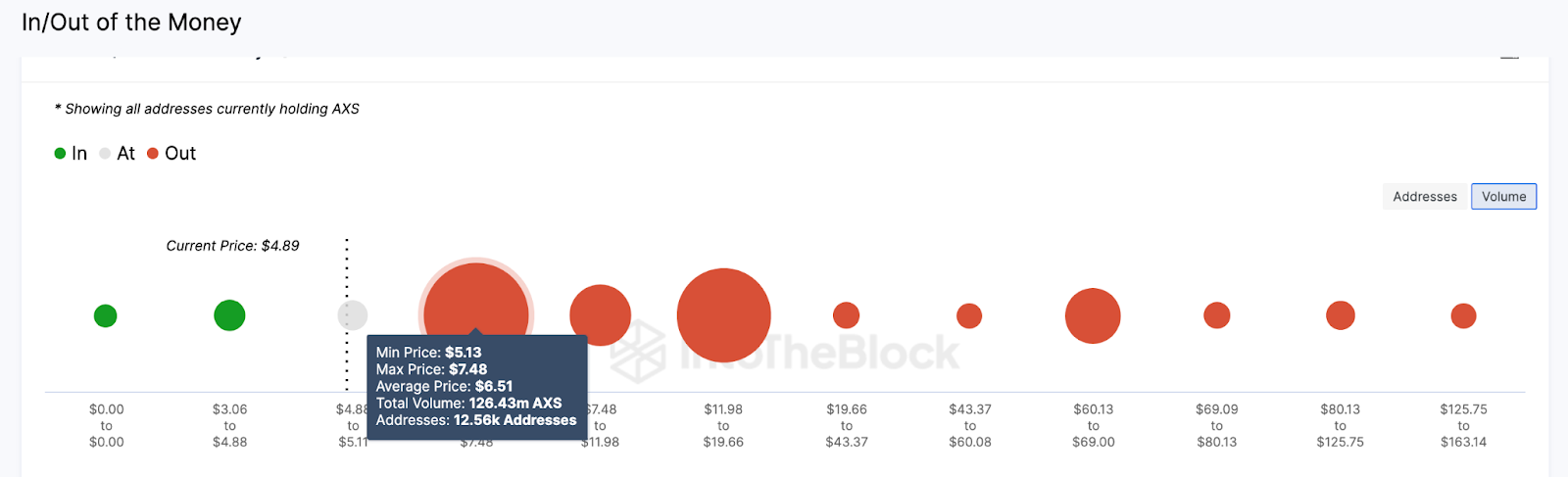Click the green bubble for $3.06 to $4.88
Viewport: 1568px width, 477px height.
[229, 315]
